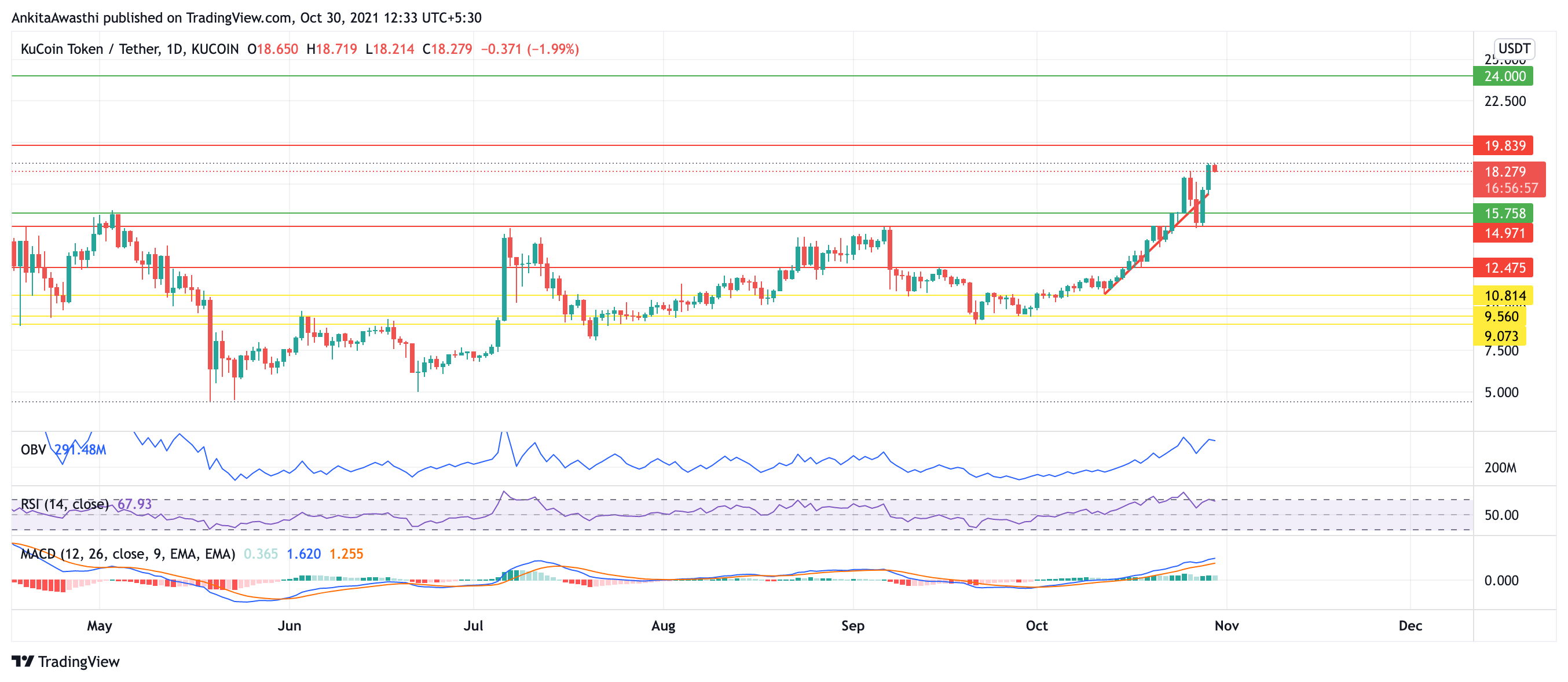This screenshot has width=1568, height=682.
Task: Click the OBV indicator label
Action: click(34, 450)
